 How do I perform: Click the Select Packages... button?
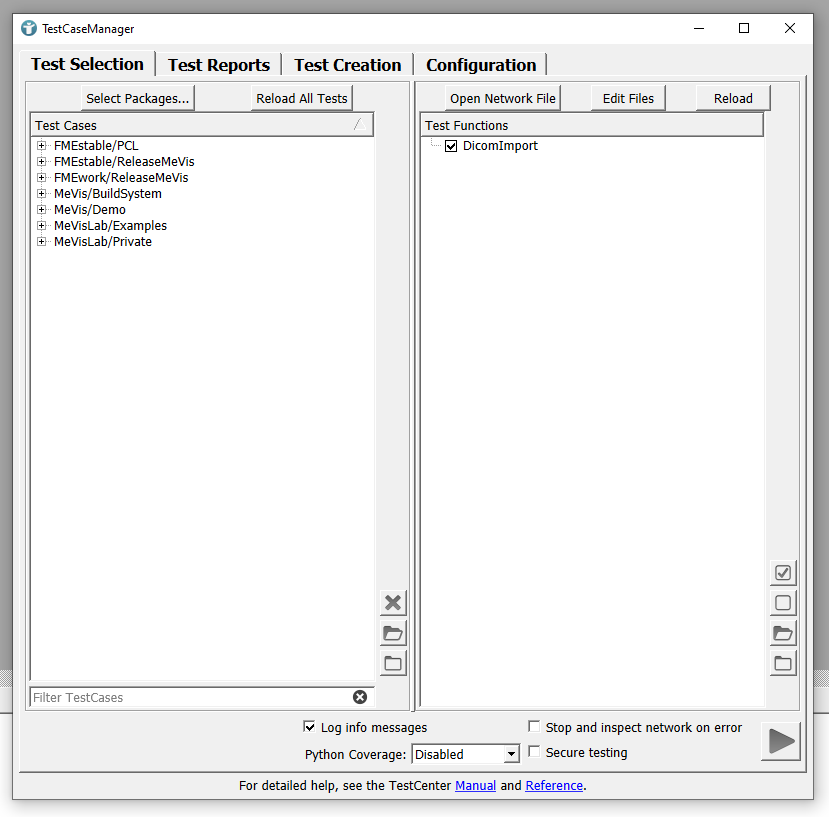tap(137, 98)
